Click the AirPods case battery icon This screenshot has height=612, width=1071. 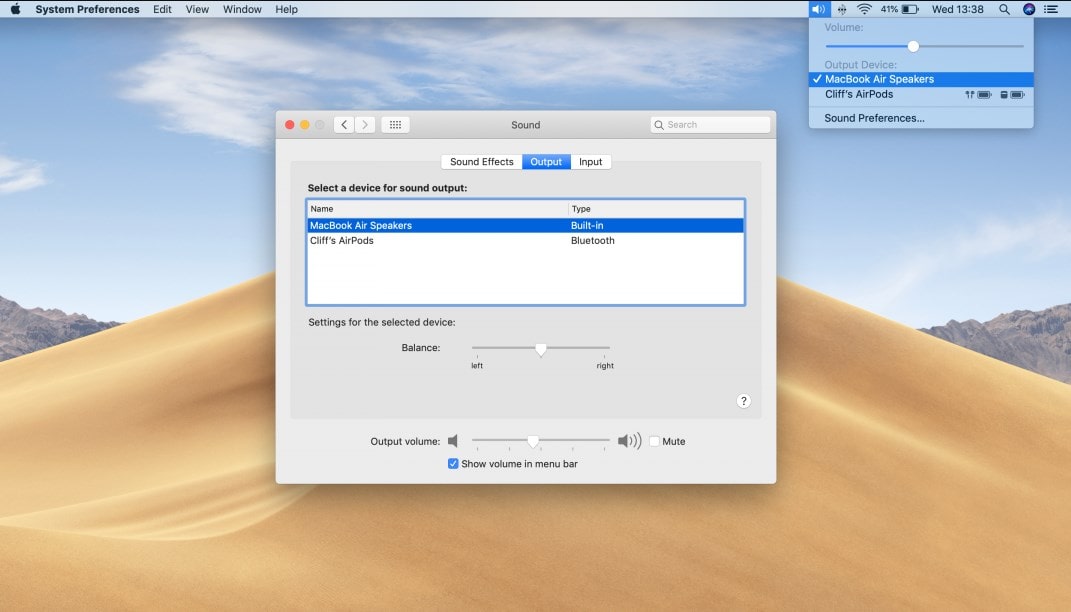click(1012, 95)
